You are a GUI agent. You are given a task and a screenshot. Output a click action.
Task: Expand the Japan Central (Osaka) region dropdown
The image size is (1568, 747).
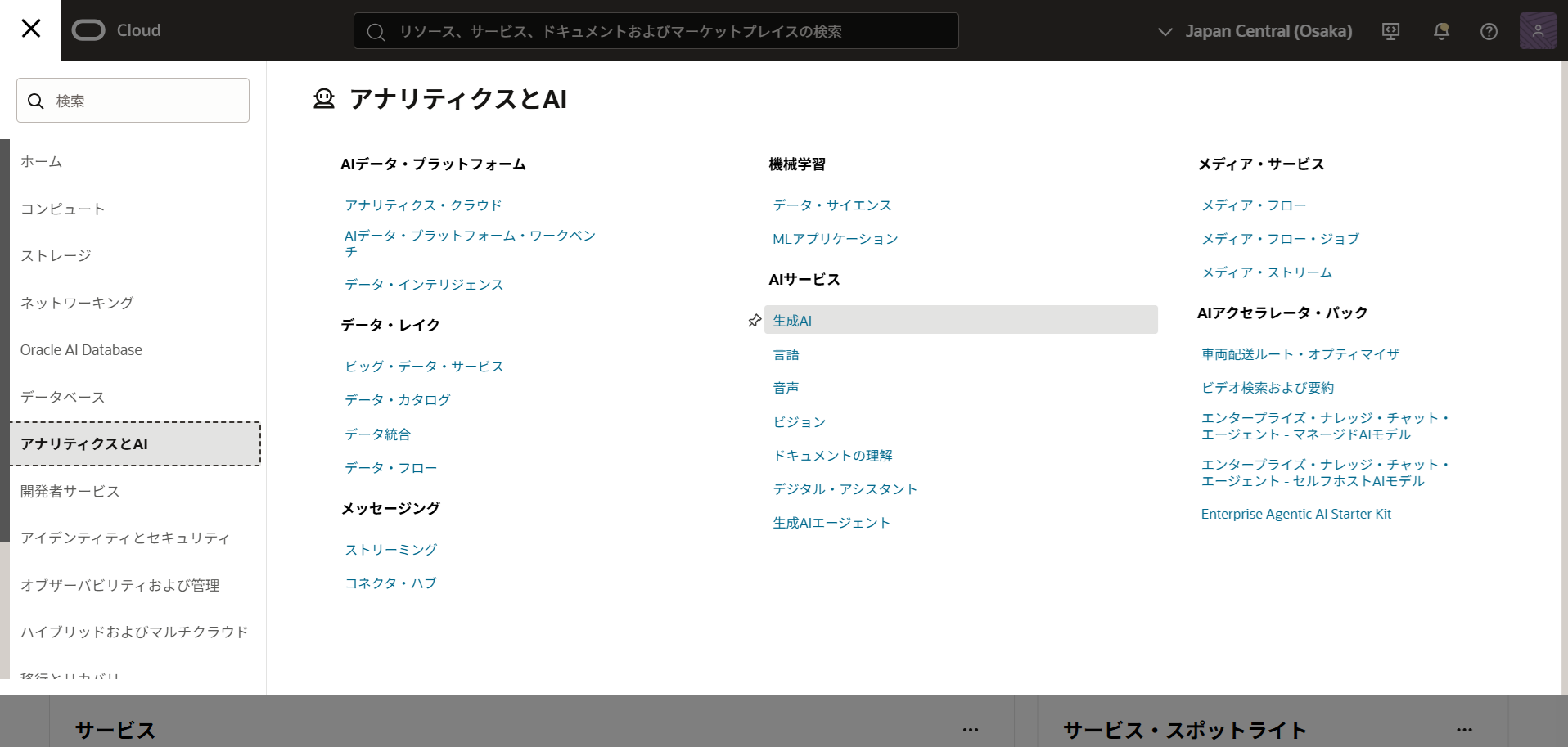coord(1255,31)
